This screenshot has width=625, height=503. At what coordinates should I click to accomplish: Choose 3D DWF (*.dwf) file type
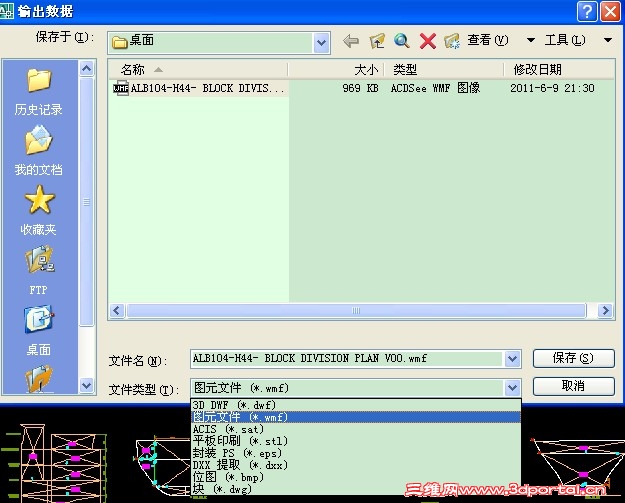[x=356, y=405]
